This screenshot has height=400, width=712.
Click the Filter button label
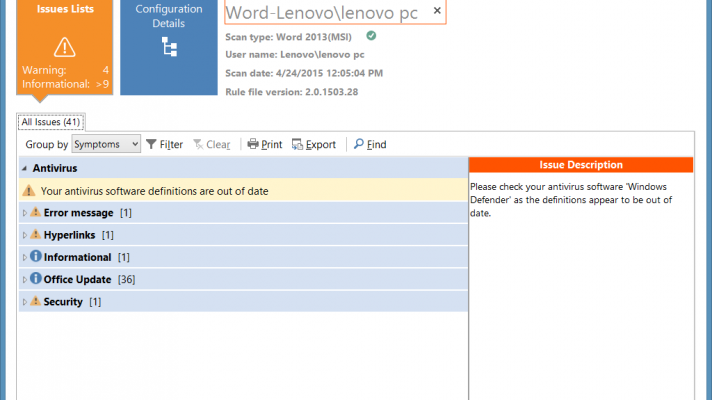[171, 144]
